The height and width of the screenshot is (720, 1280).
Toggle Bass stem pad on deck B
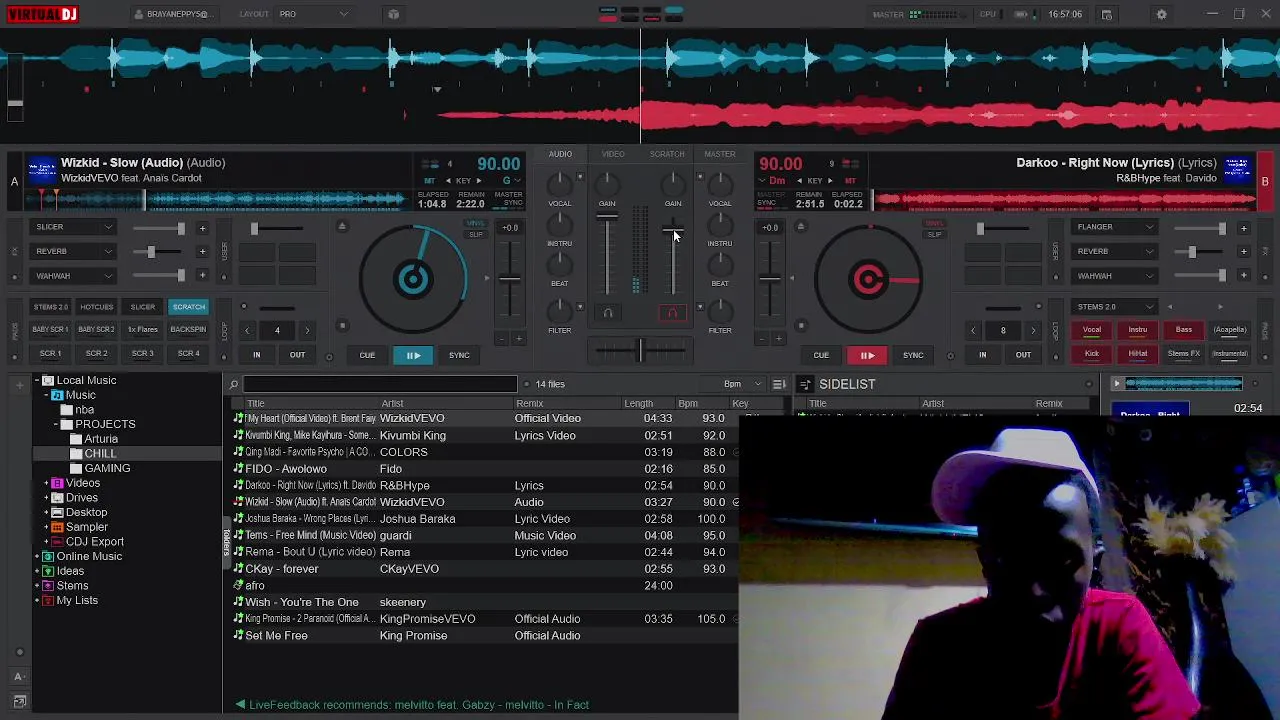click(1184, 330)
